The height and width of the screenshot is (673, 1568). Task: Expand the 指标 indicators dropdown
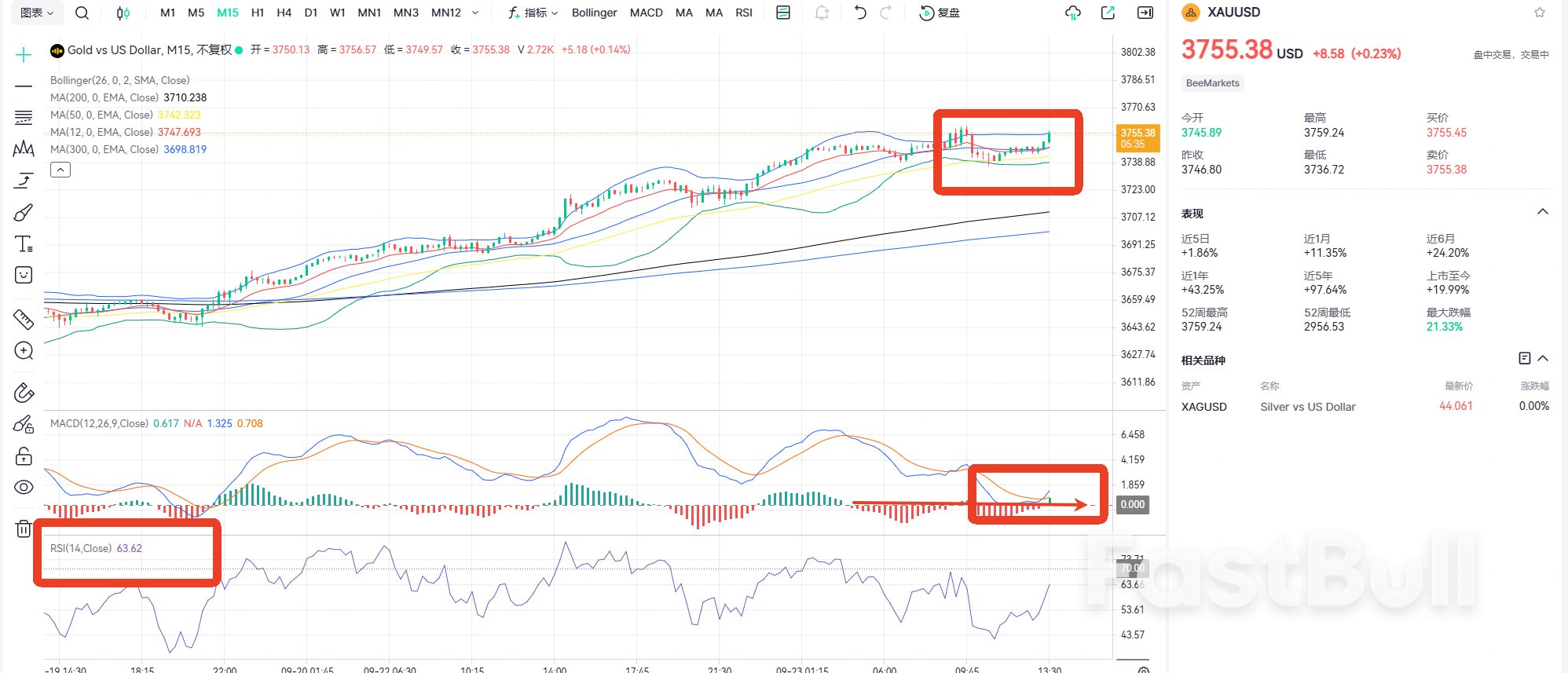(x=533, y=13)
